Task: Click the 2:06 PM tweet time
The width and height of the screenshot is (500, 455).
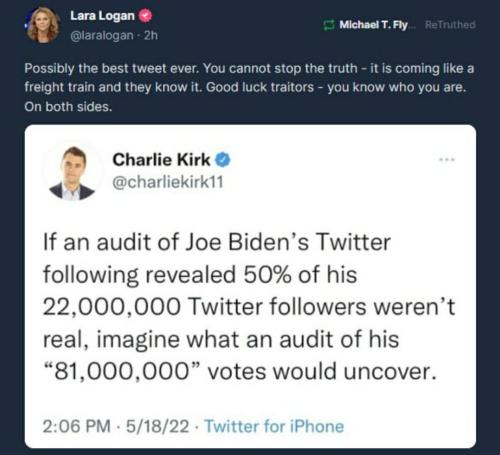Action: (76, 426)
